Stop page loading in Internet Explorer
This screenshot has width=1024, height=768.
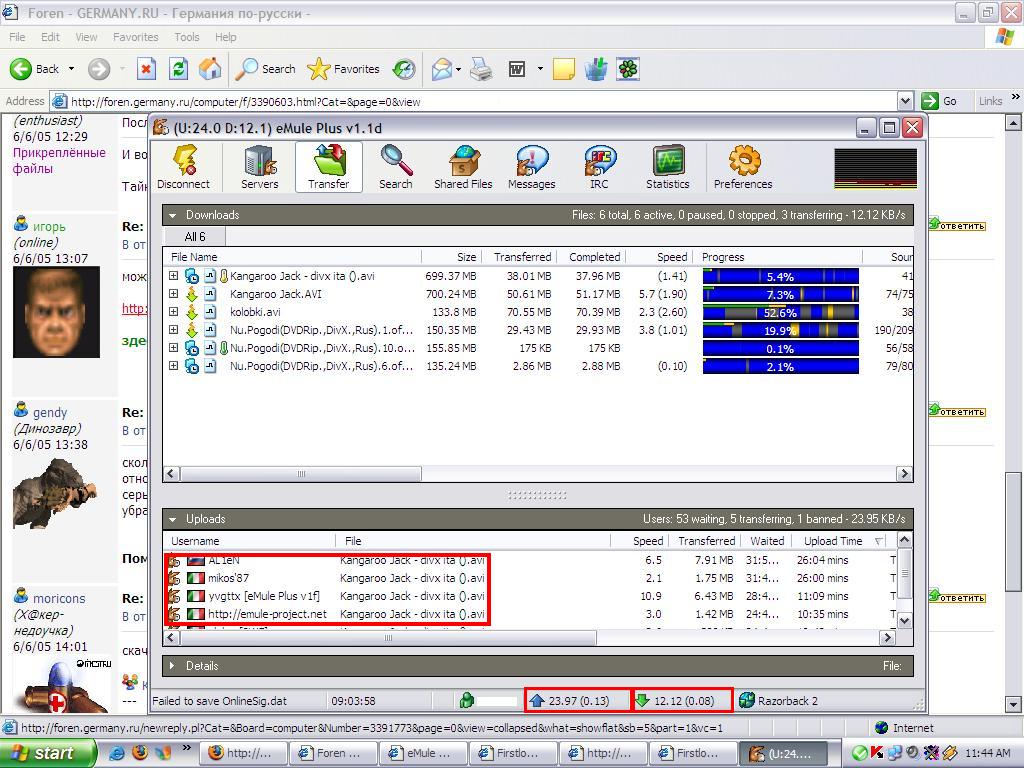tap(146, 69)
